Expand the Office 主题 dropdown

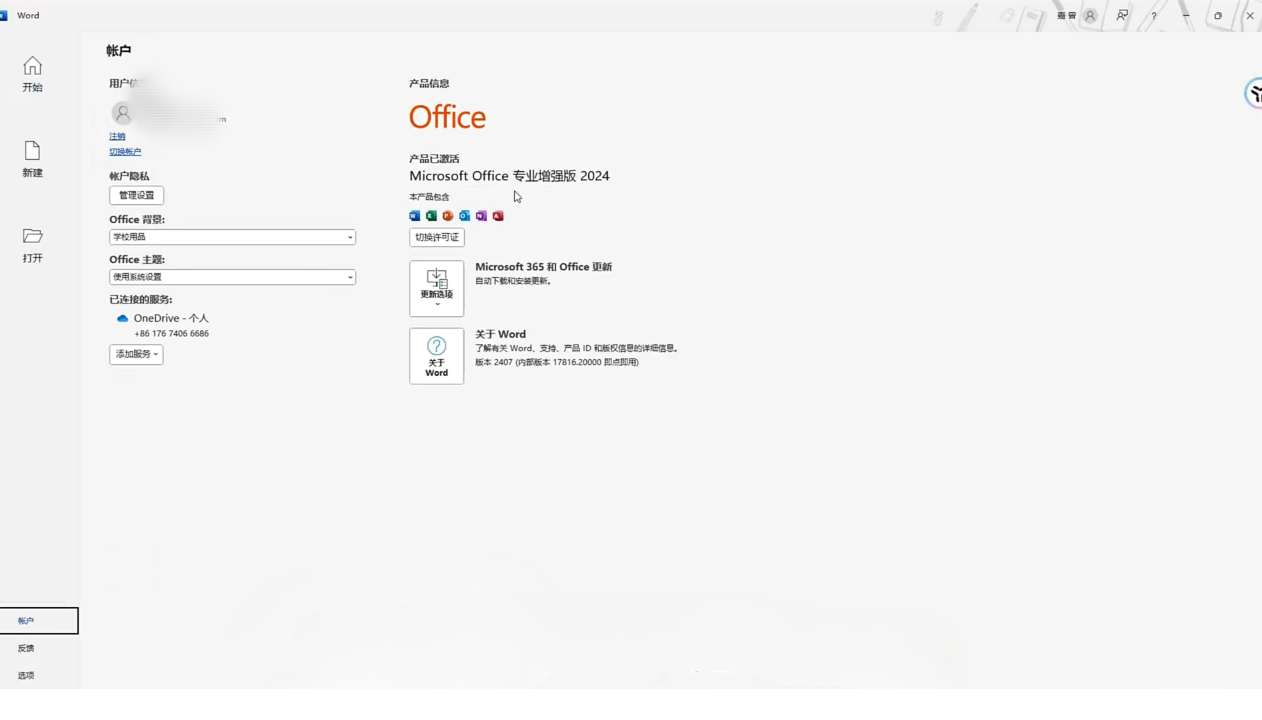(232, 277)
